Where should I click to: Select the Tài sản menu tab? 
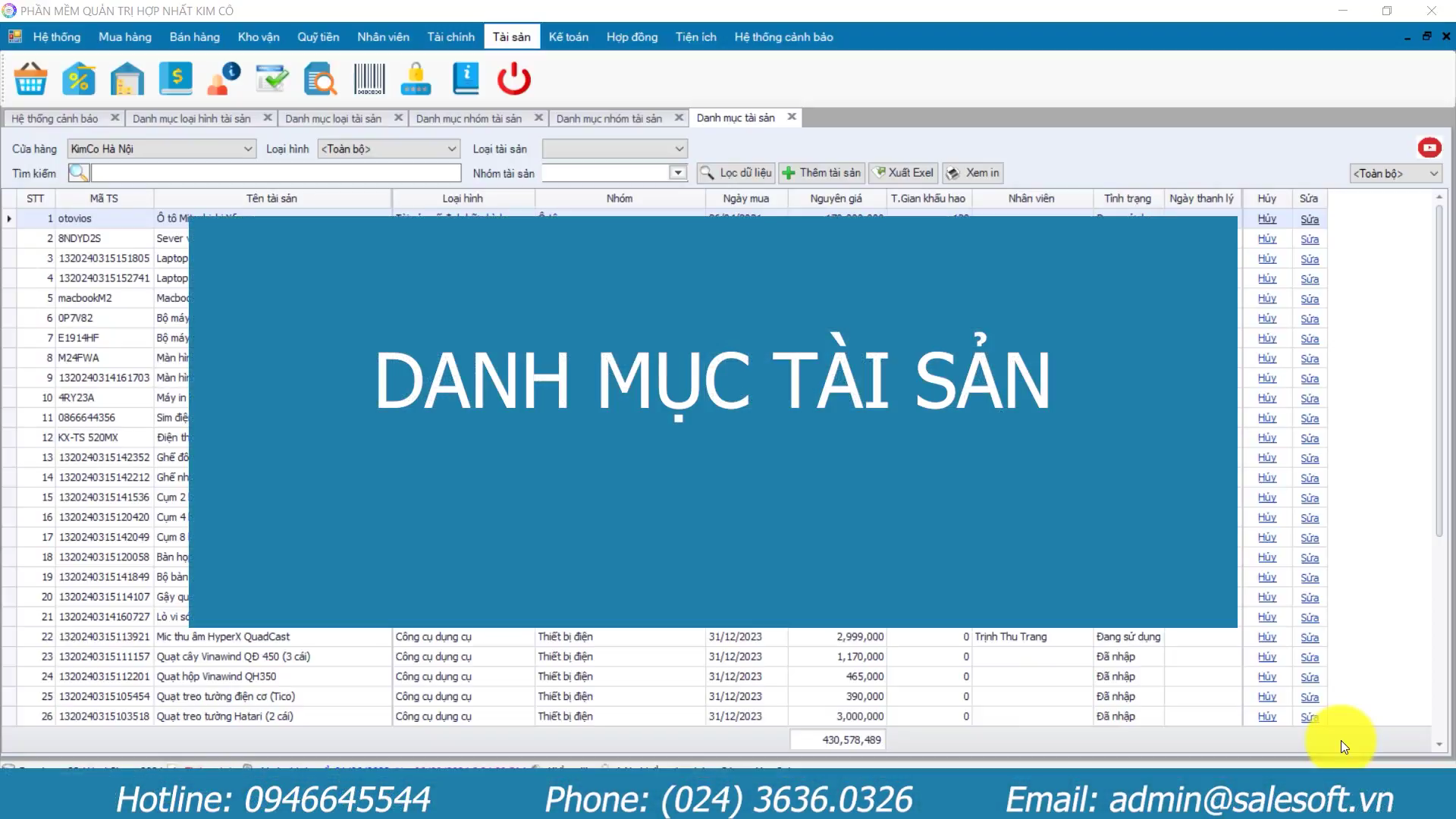[x=510, y=37]
